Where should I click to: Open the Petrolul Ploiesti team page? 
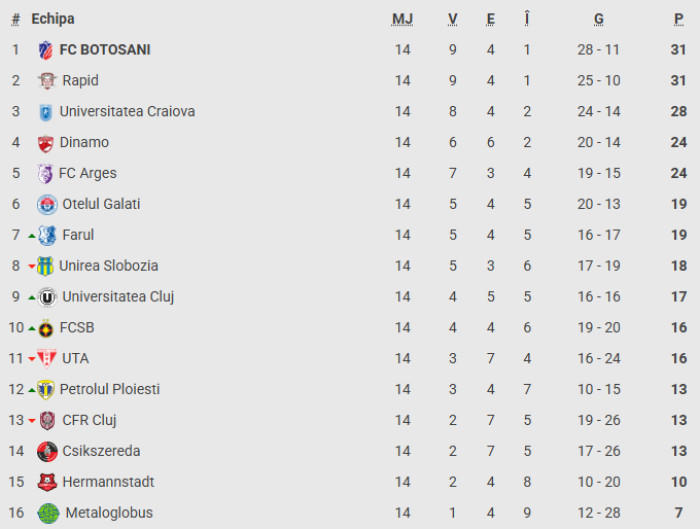tap(110, 389)
